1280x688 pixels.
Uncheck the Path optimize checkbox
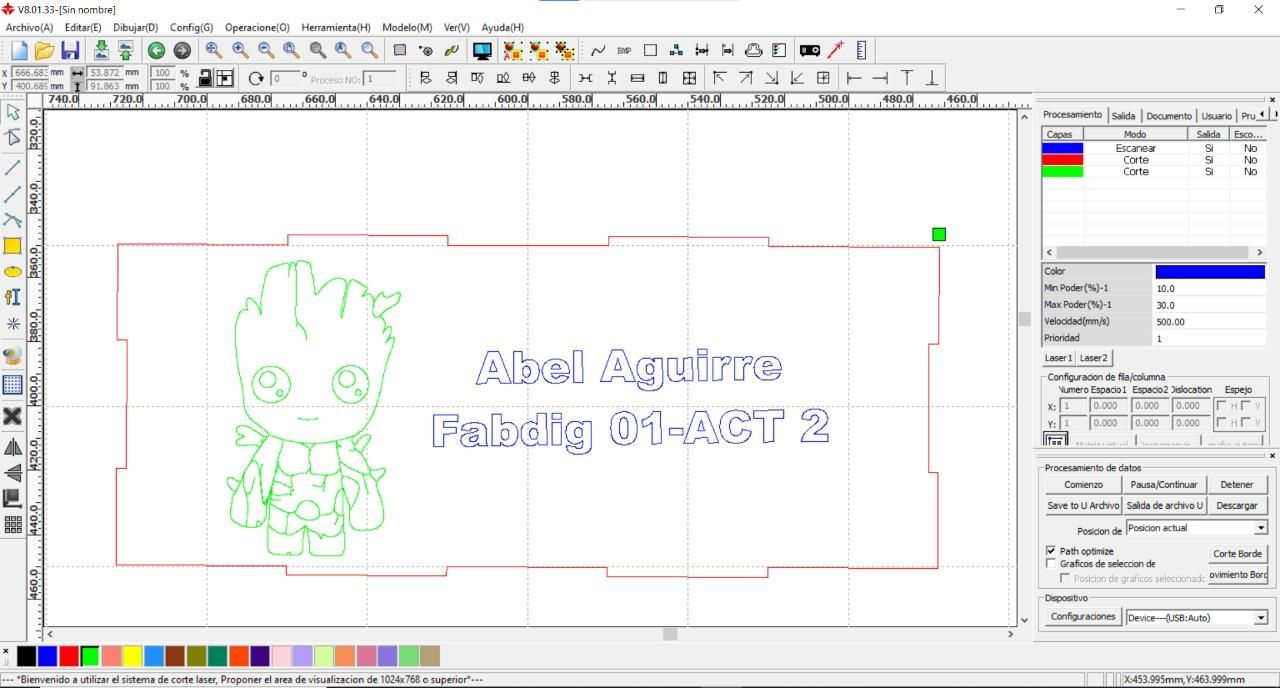tap(1051, 551)
